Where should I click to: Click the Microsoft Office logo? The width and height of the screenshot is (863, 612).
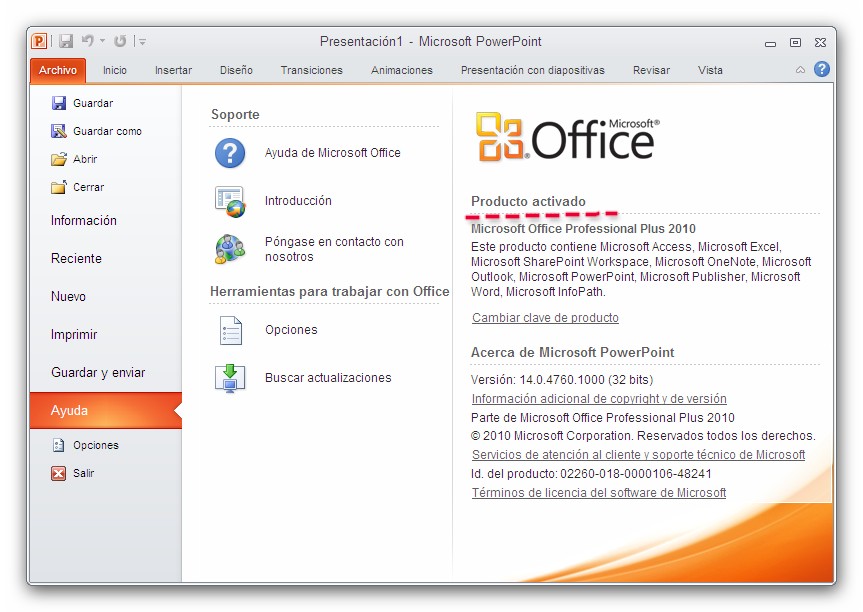click(x=568, y=136)
